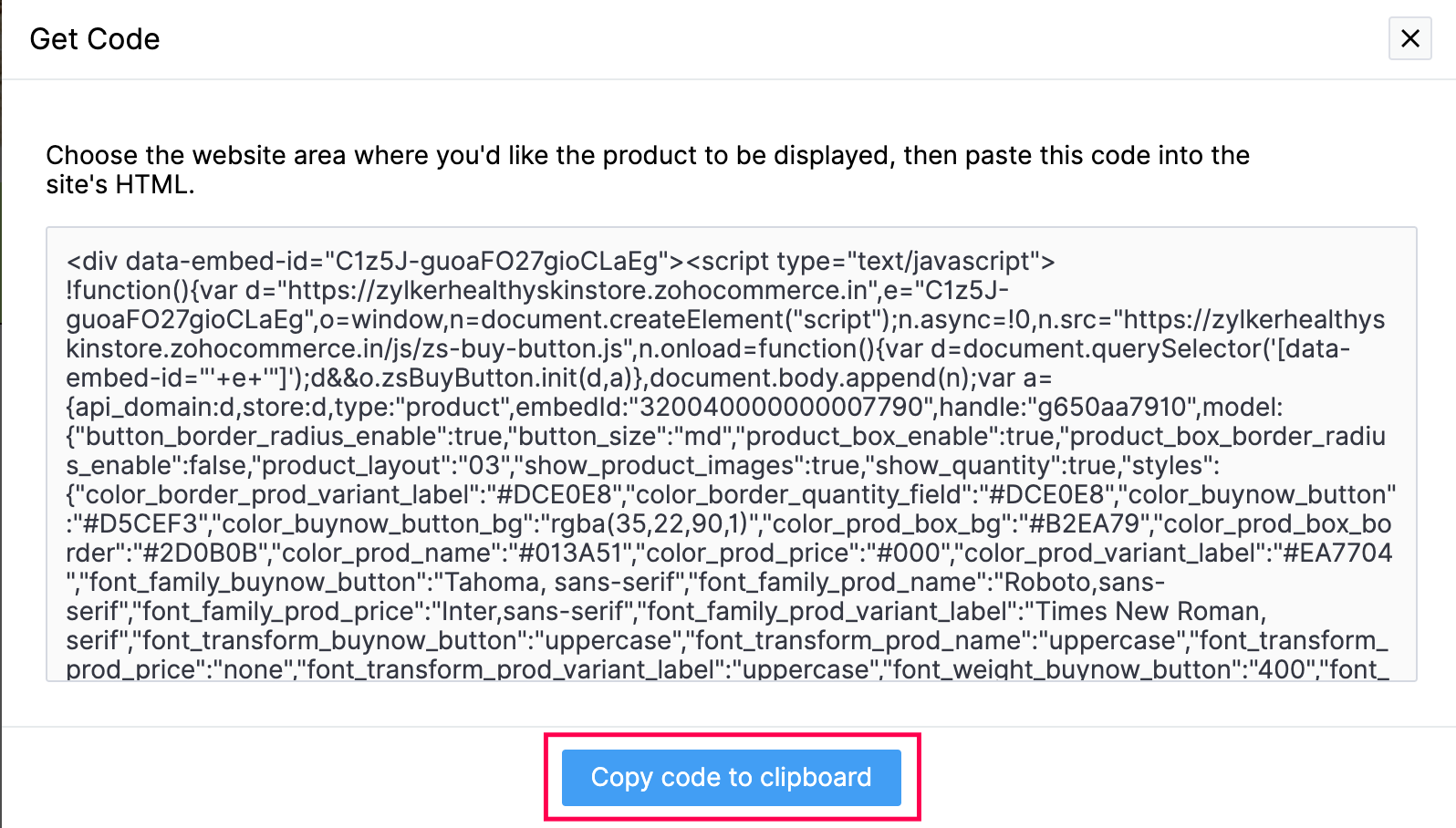Click the rgba(35,22,90,1) color value
1456x828 pixels.
pyautogui.click(x=651, y=524)
